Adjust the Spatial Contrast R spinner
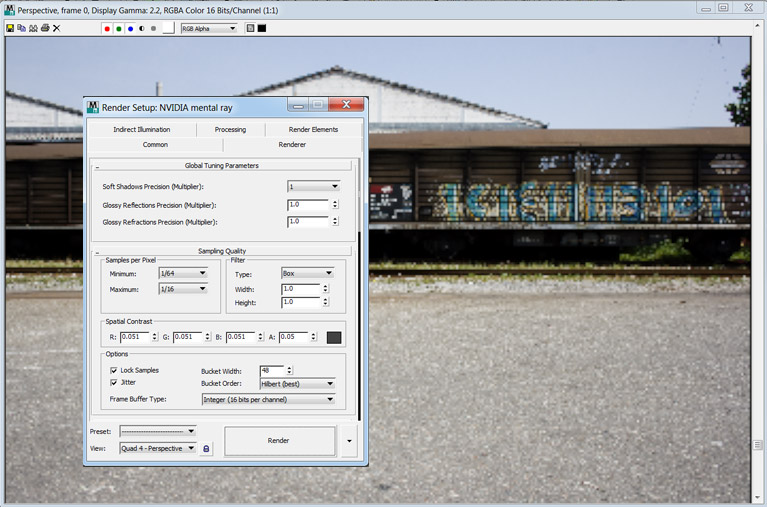 (155, 337)
